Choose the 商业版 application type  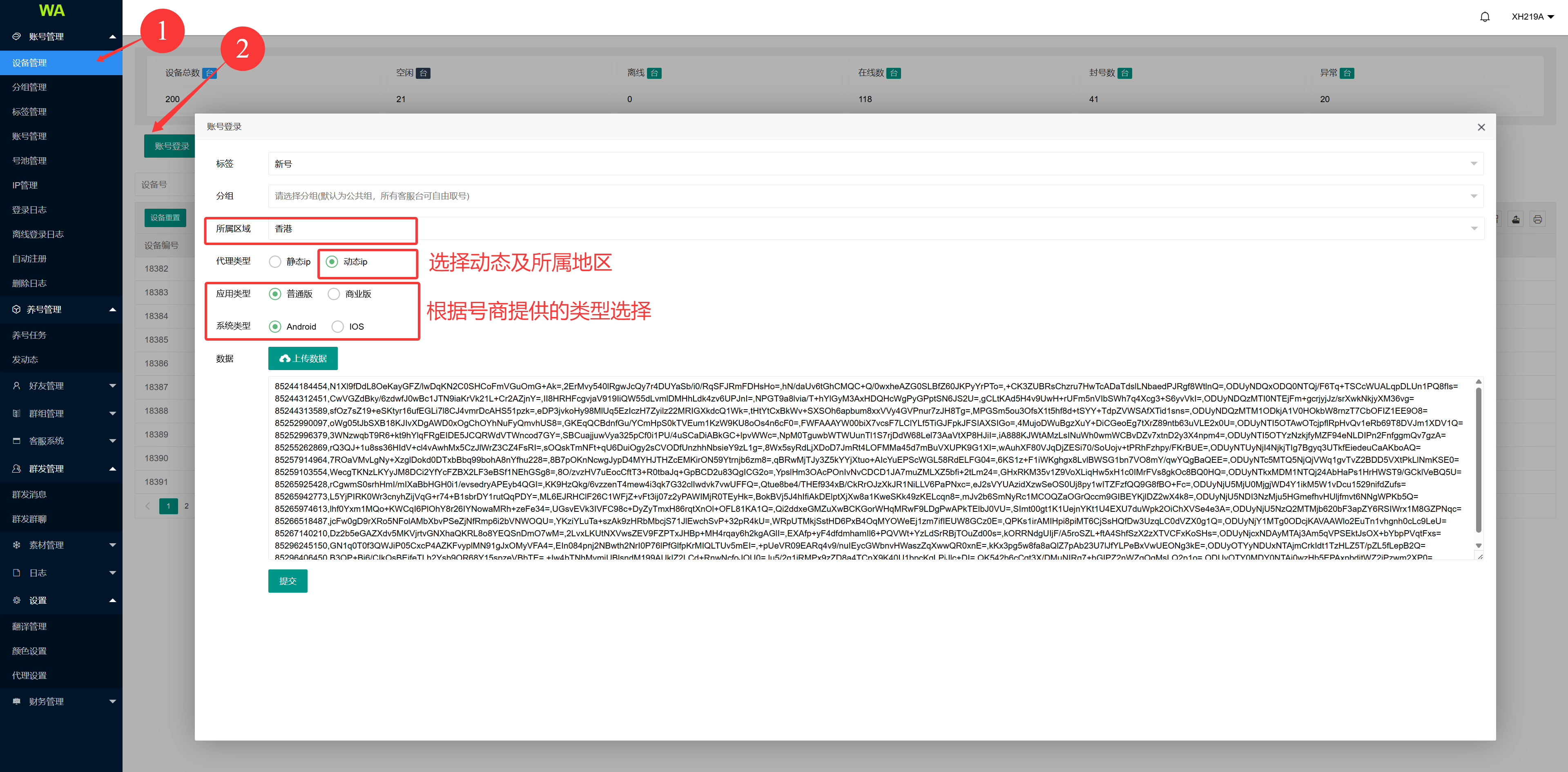[334, 294]
